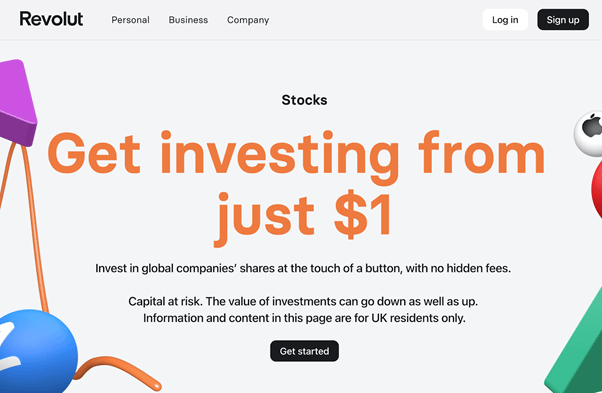
Task: Click the Revolut logo
Action: [51, 19]
